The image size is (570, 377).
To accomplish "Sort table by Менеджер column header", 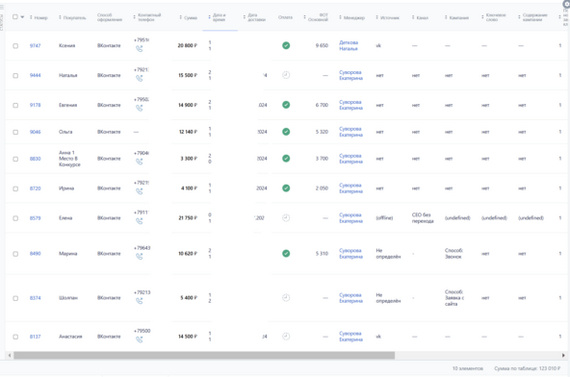I will click(x=354, y=17).
